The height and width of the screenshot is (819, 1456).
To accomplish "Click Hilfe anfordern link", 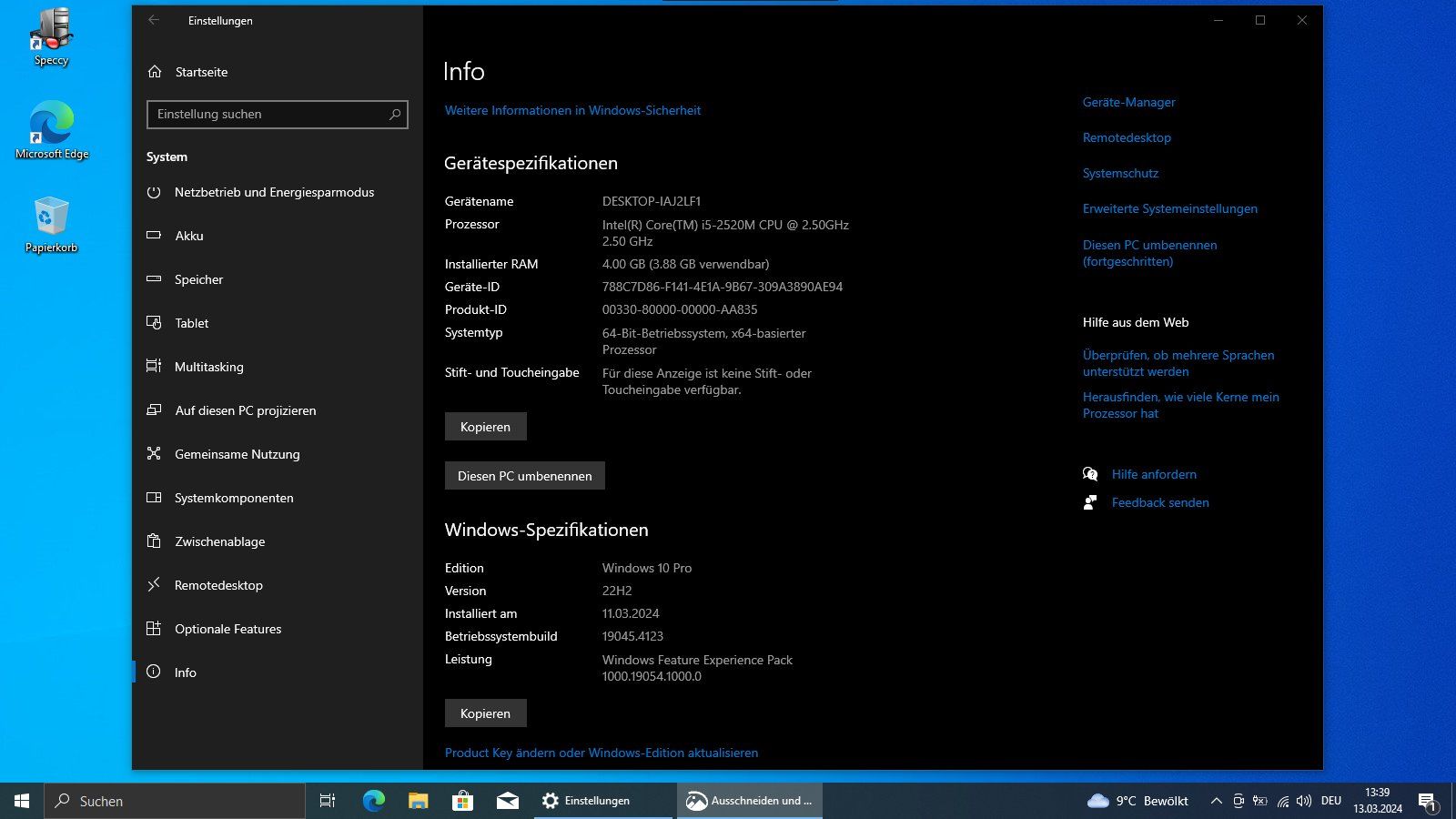I will (1154, 475).
